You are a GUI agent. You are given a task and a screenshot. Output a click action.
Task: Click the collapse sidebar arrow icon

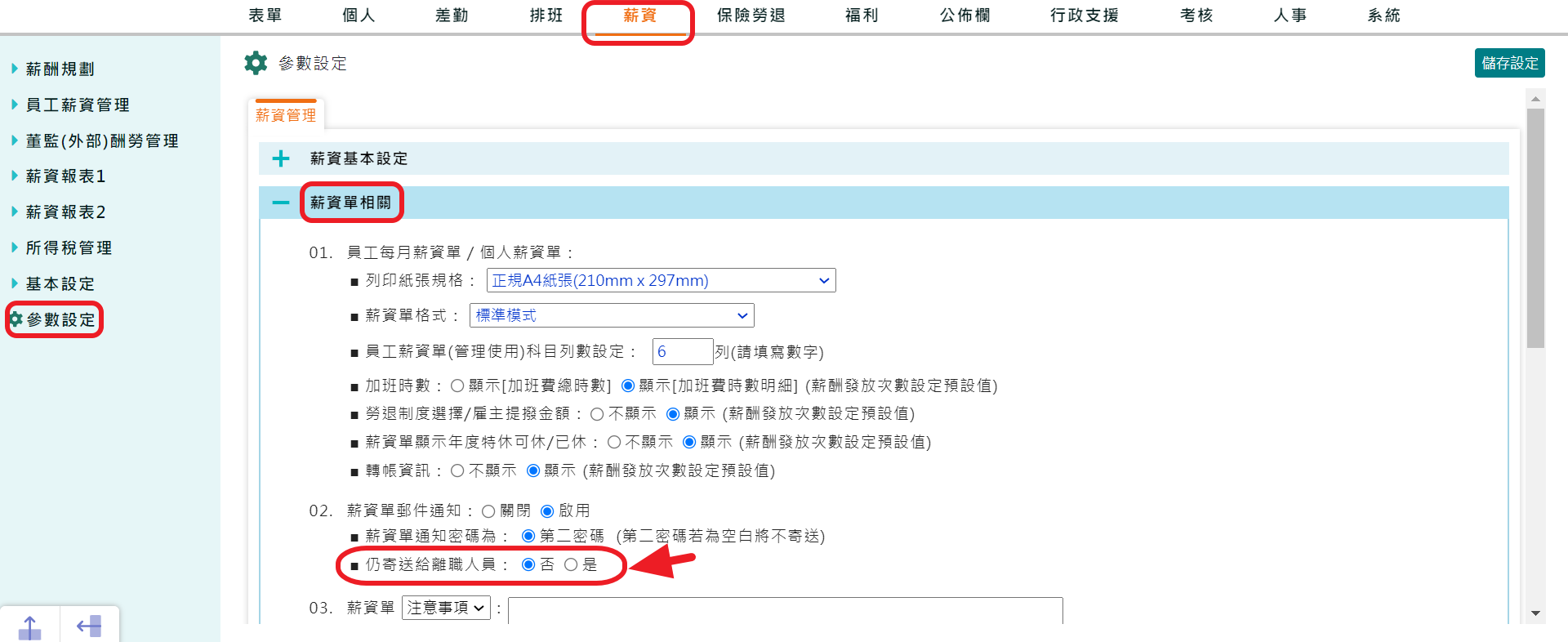point(89,626)
